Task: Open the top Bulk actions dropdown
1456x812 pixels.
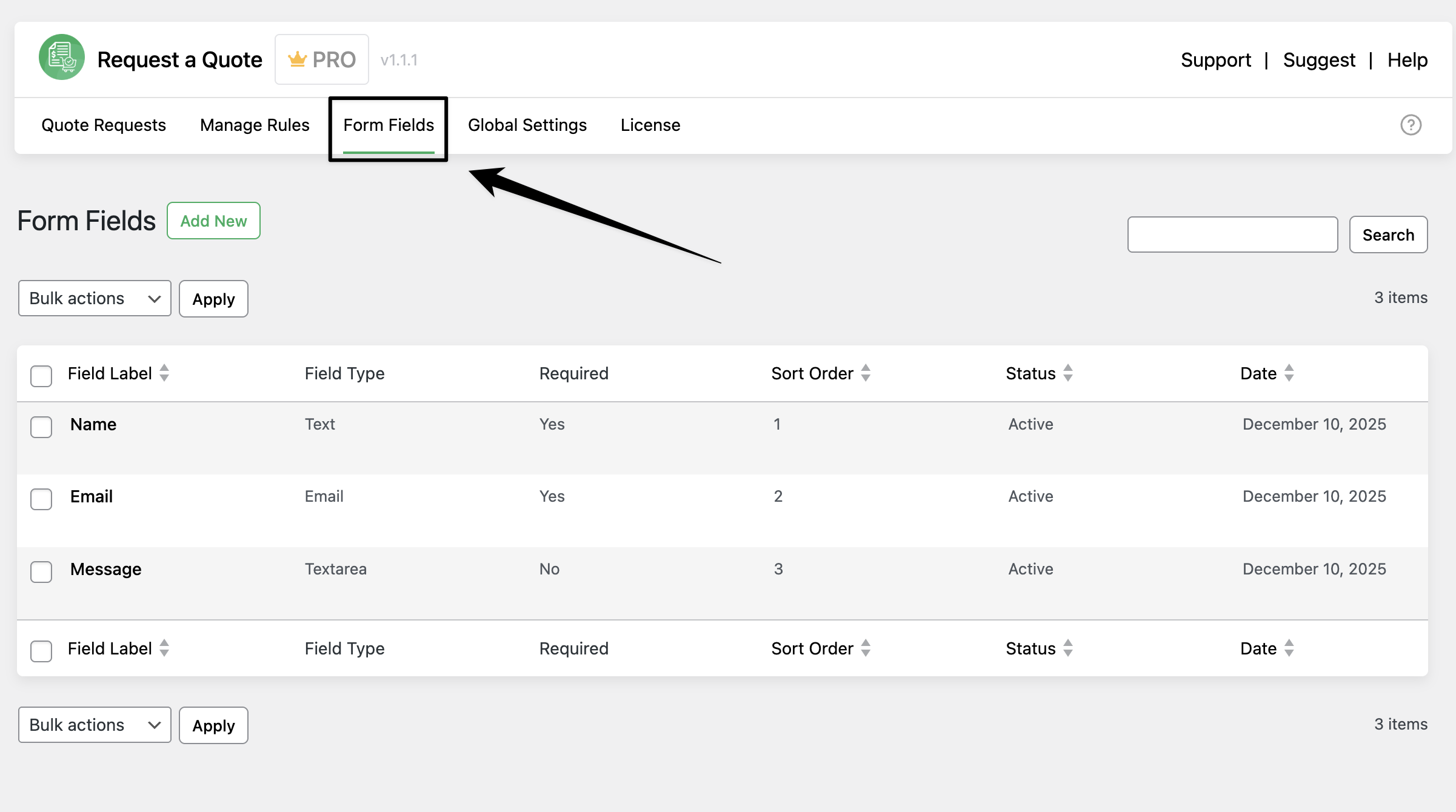Action: pyautogui.click(x=95, y=298)
